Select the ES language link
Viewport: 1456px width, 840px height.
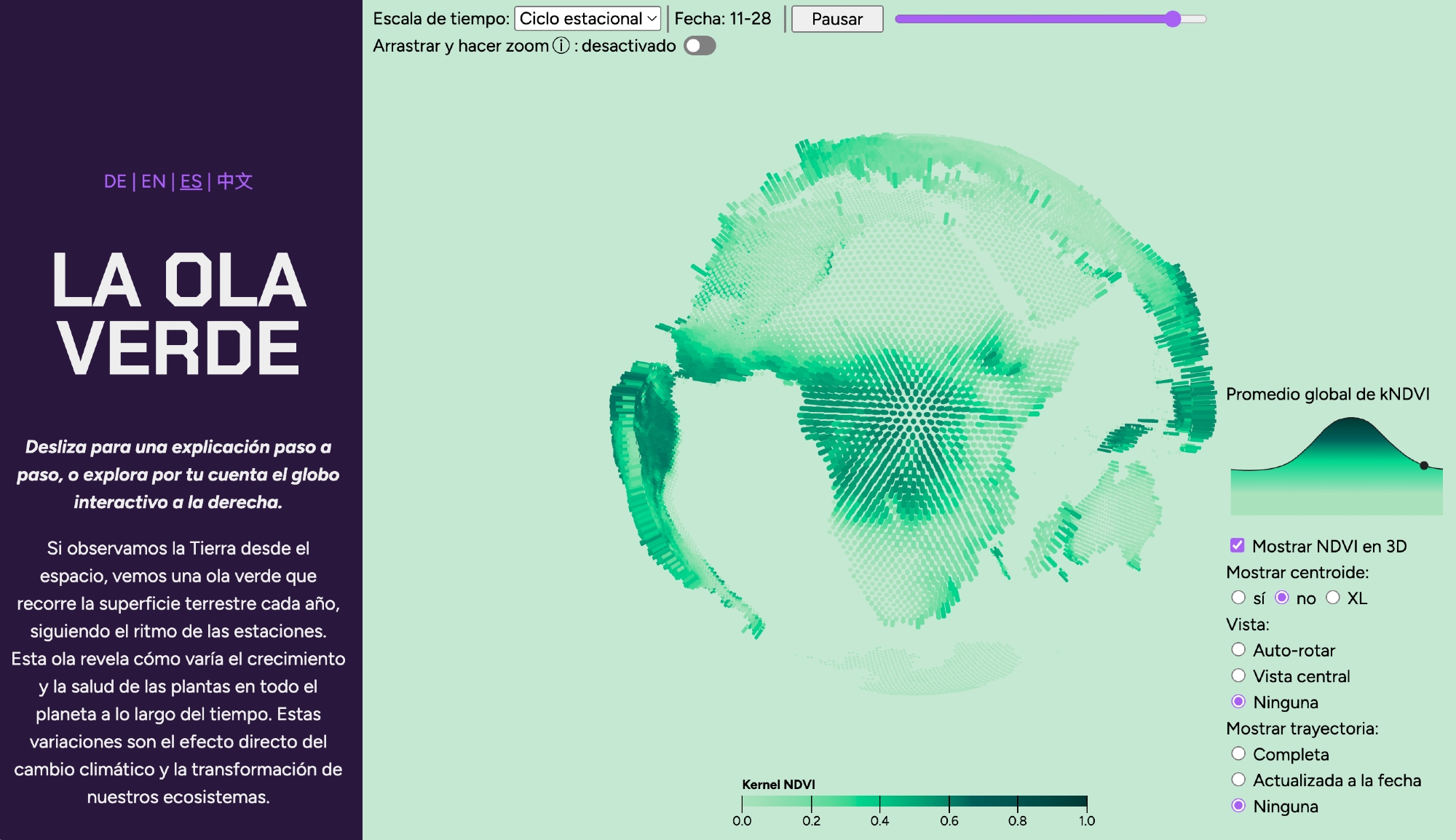coord(191,181)
